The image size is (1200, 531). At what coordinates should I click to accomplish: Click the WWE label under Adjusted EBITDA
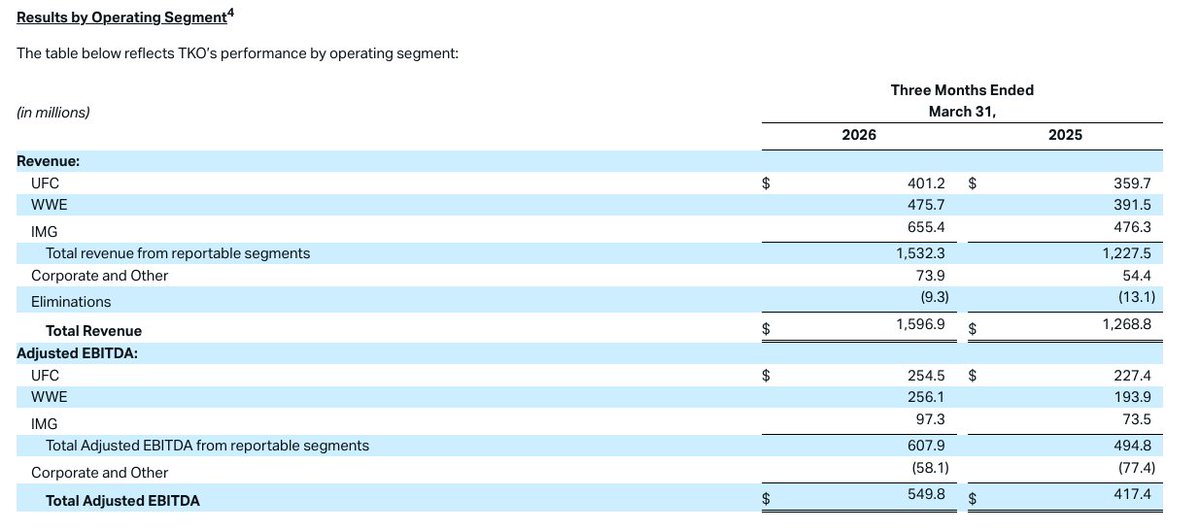point(48,396)
